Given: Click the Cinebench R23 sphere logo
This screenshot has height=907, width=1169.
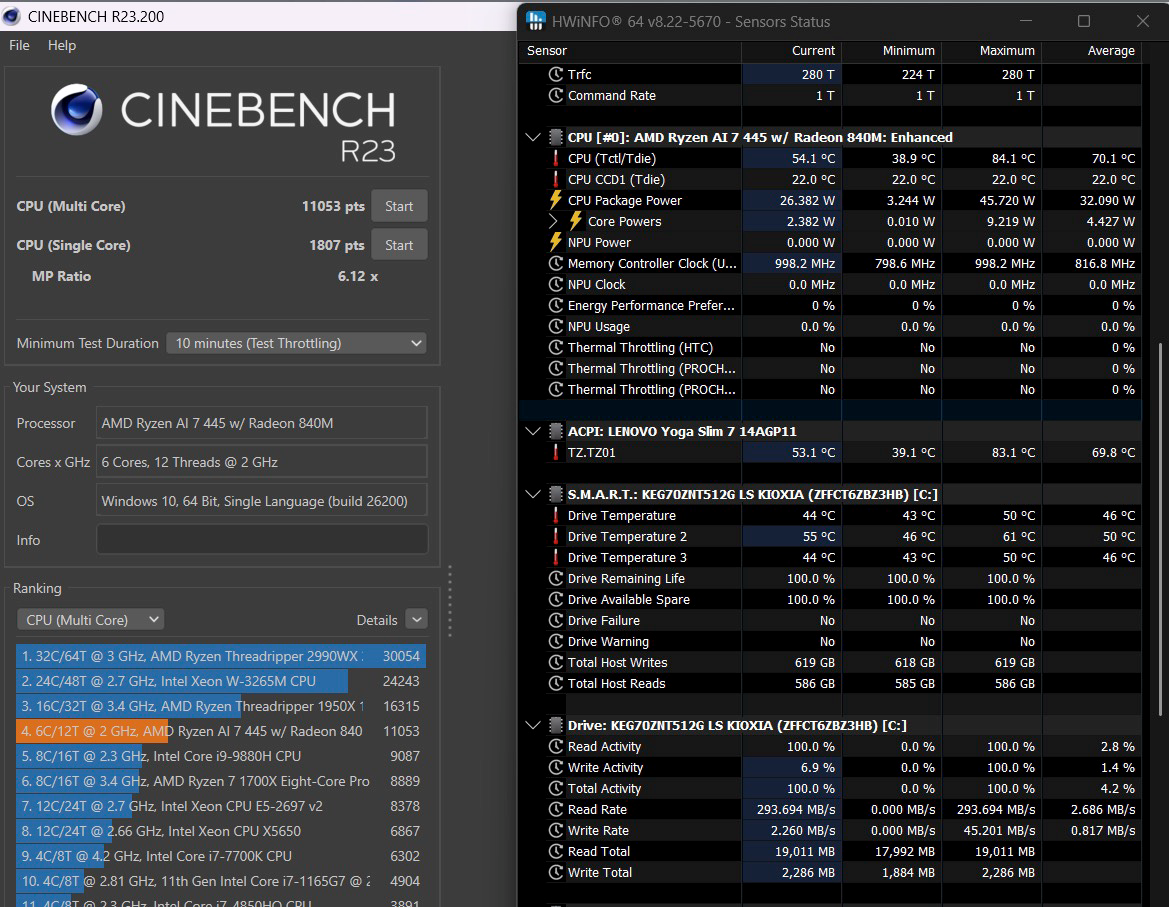Looking at the screenshot, I should point(77,110).
